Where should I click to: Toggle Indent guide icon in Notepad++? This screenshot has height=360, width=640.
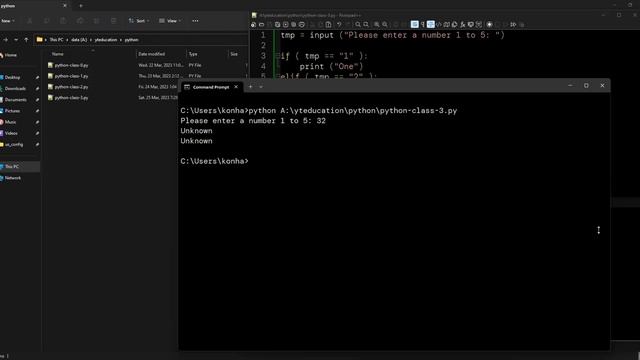[x=431, y=24]
